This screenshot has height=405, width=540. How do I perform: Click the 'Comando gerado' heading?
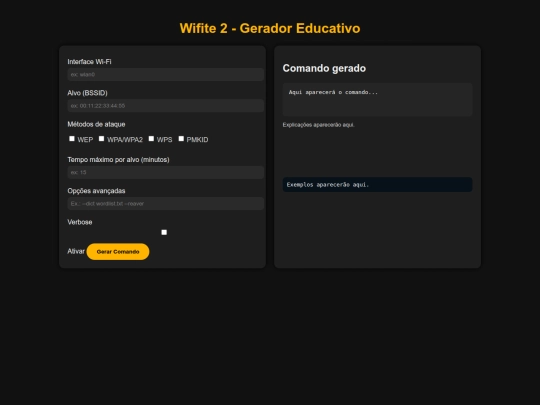(x=324, y=68)
